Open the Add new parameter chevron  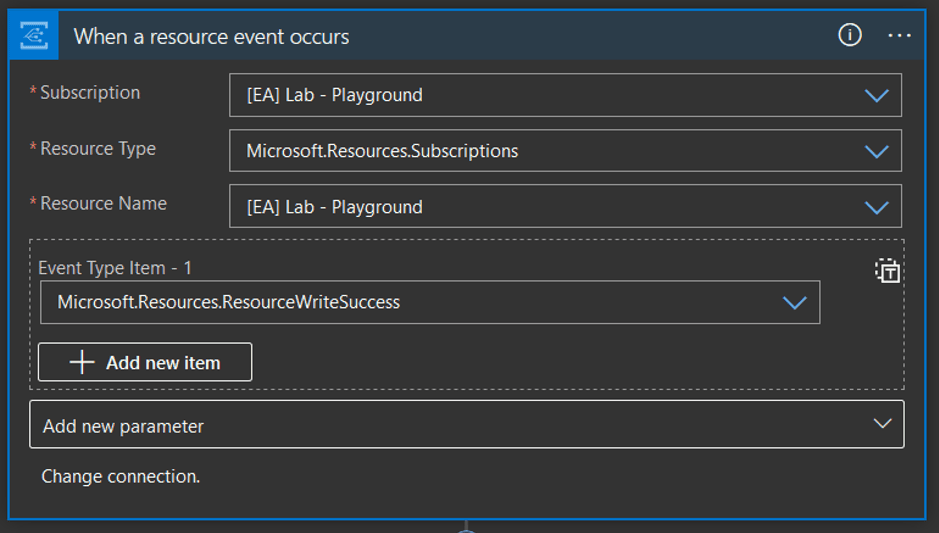882,424
